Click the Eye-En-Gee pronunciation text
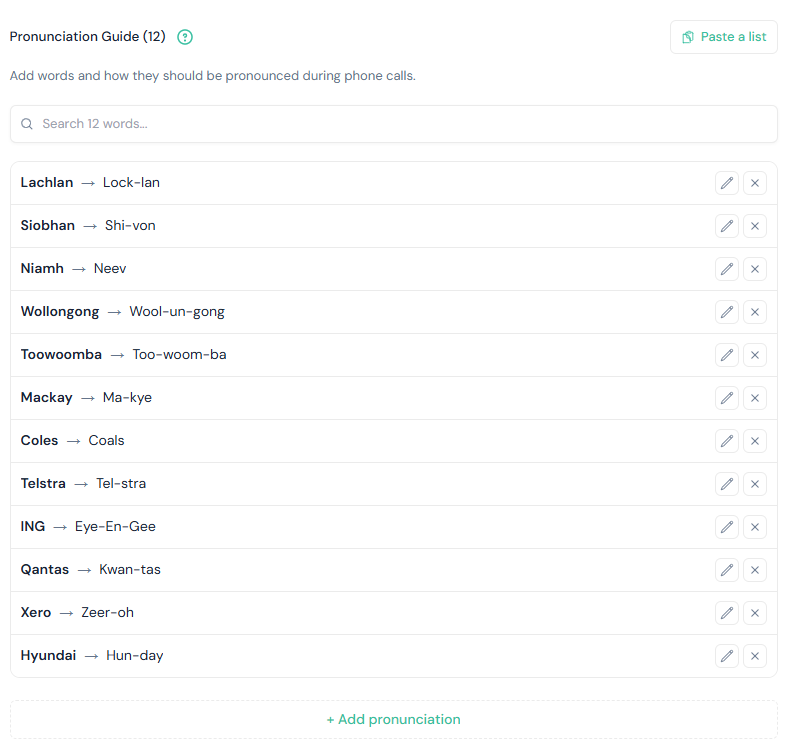 click(115, 526)
